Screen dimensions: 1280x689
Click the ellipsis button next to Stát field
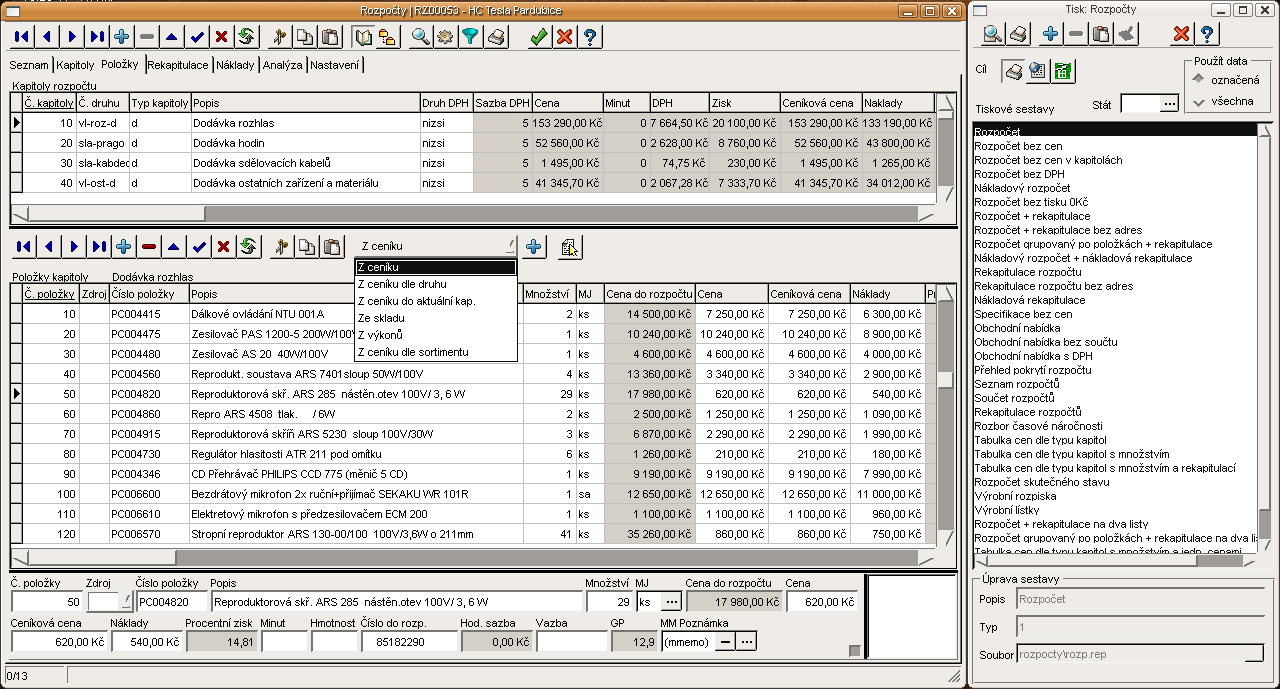(x=1170, y=104)
